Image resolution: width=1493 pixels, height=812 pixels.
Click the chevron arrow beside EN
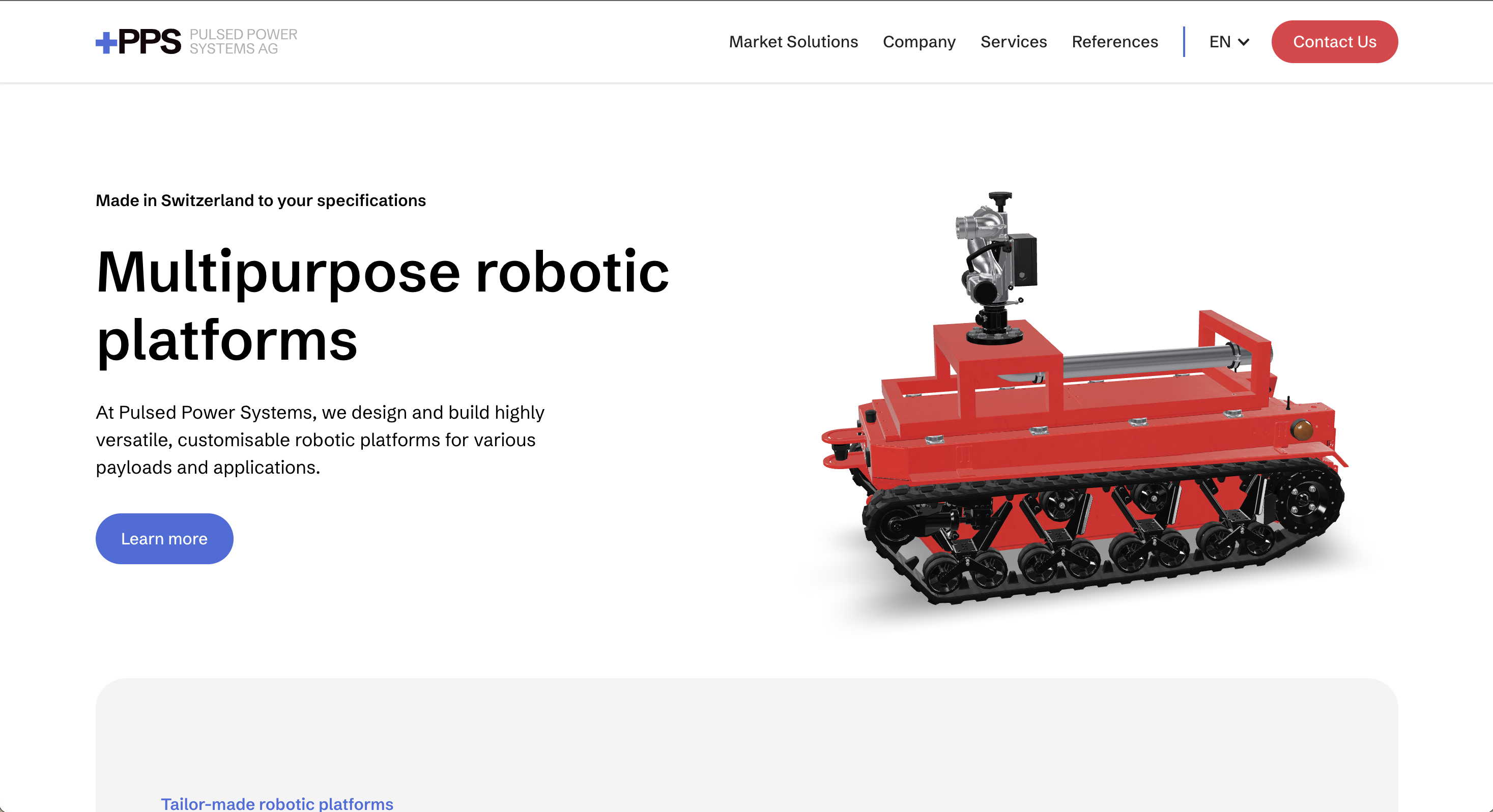coord(1243,42)
